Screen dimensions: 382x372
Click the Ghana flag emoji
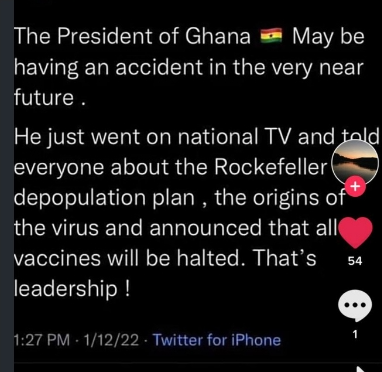[x=271, y=35]
